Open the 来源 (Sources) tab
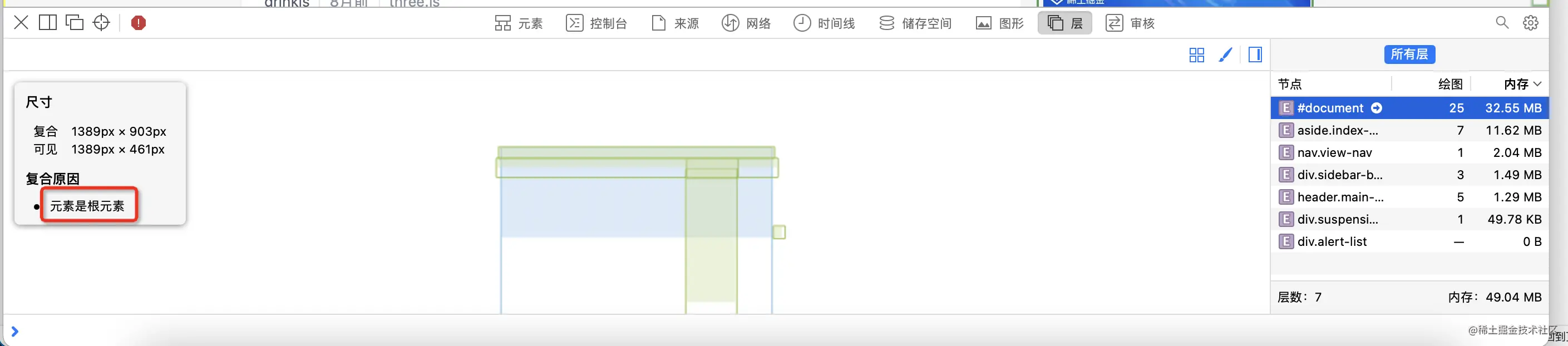Viewport: 1568px width, 346px height. click(x=675, y=23)
